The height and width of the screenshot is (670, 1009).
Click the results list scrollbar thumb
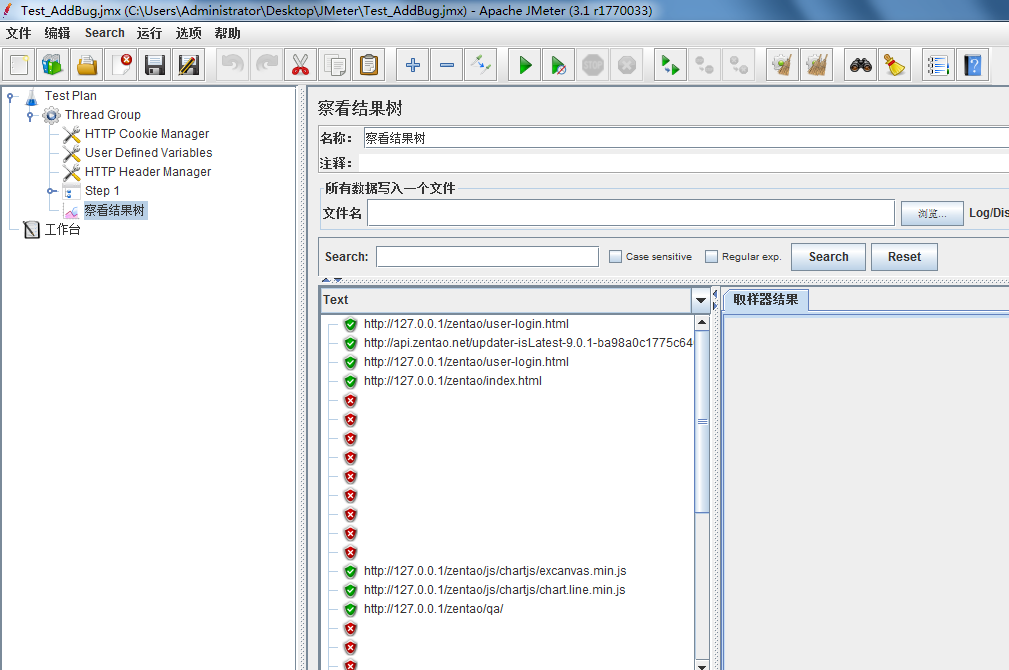pyautogui.click(x=702, y=422)
